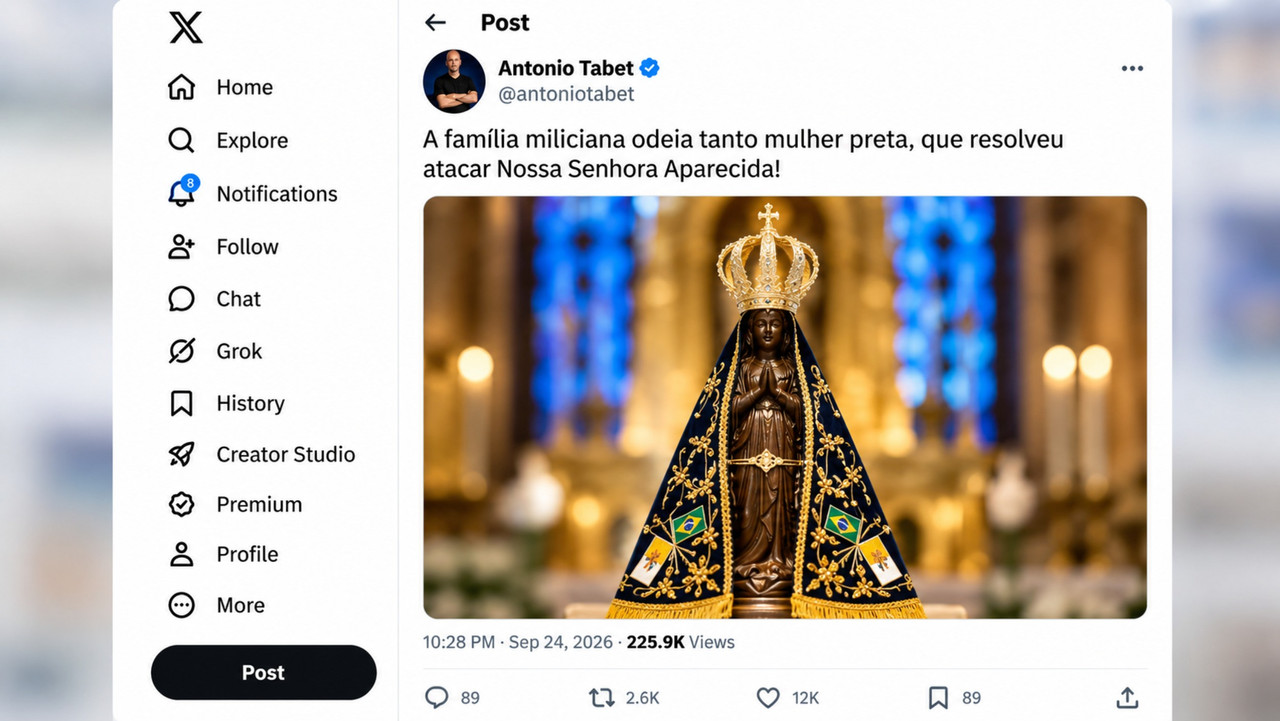The height and width of the screenshot is (721, 1280).
Task: Click the Sep 24, 2026 timestamp link
Action: pyautogui.click(x=563, y=642)
